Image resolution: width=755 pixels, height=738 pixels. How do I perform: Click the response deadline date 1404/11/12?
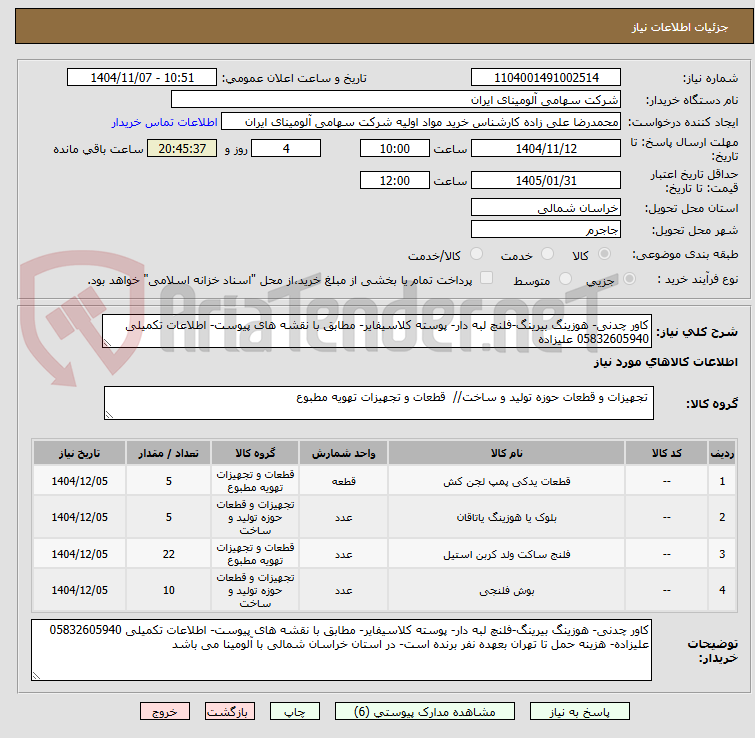[x=546, y=148]
